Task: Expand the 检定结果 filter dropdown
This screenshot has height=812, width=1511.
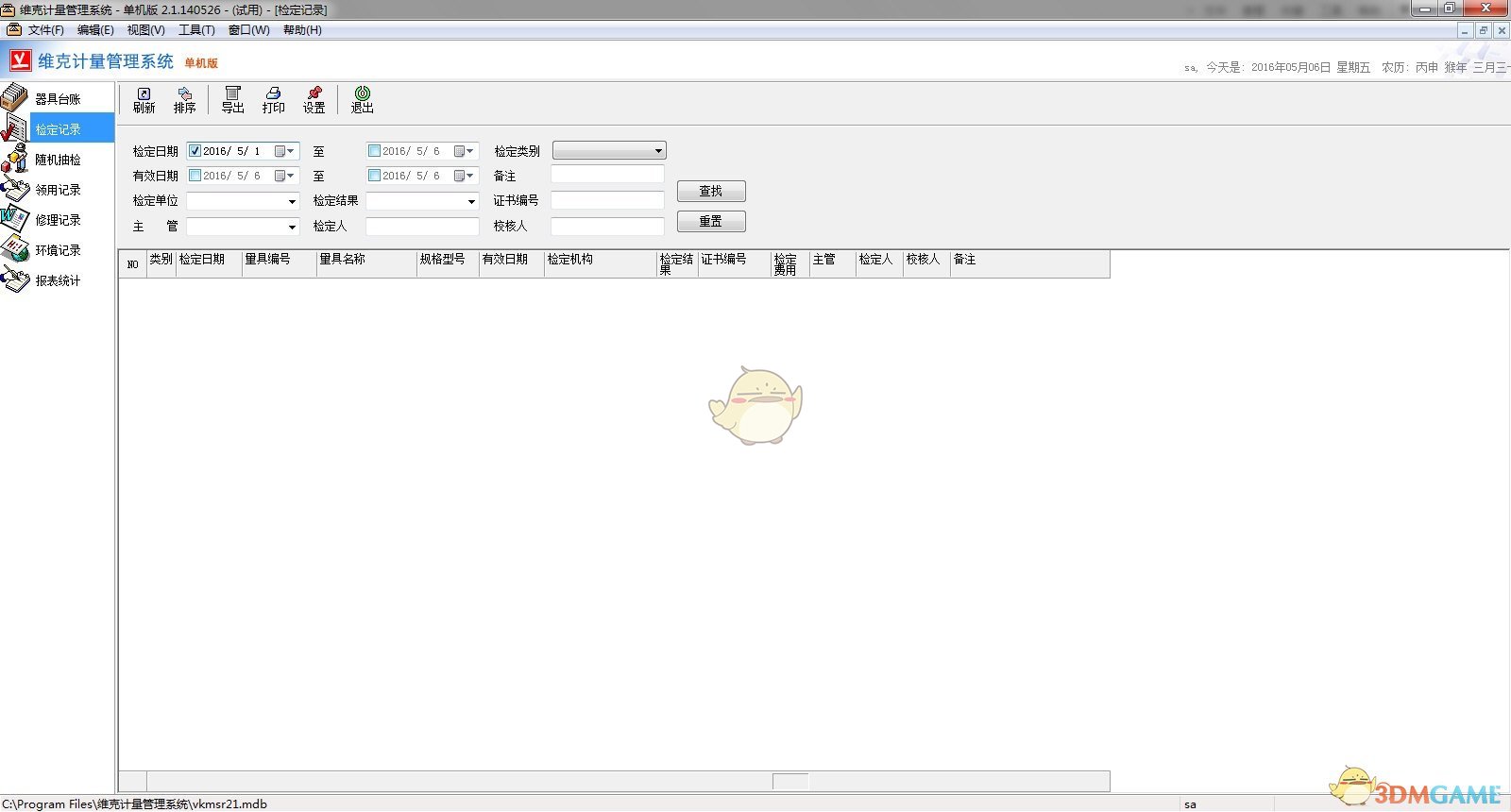Action: [471, 201]
